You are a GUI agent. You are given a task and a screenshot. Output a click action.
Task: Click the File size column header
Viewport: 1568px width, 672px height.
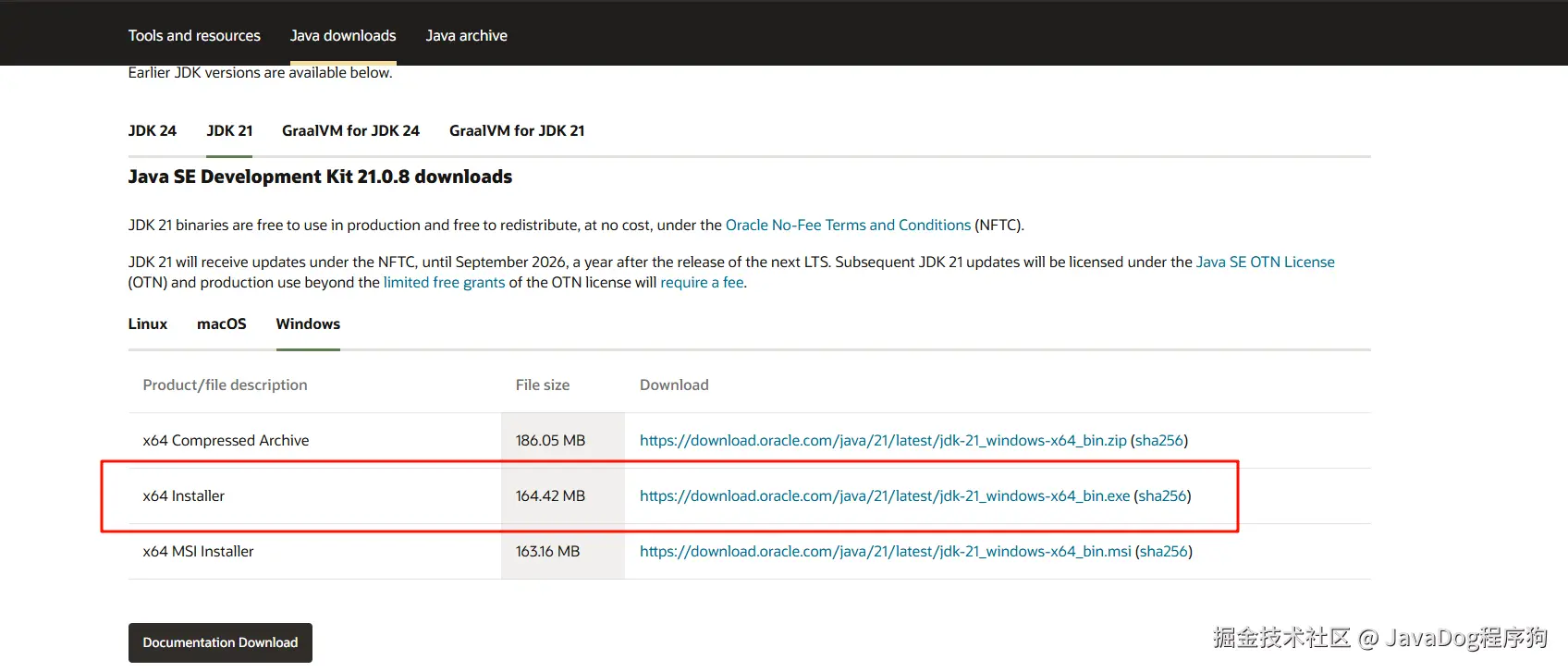543,385
